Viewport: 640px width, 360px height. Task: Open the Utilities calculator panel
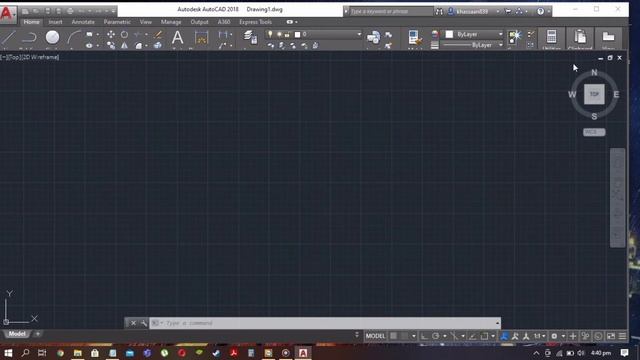551,38
